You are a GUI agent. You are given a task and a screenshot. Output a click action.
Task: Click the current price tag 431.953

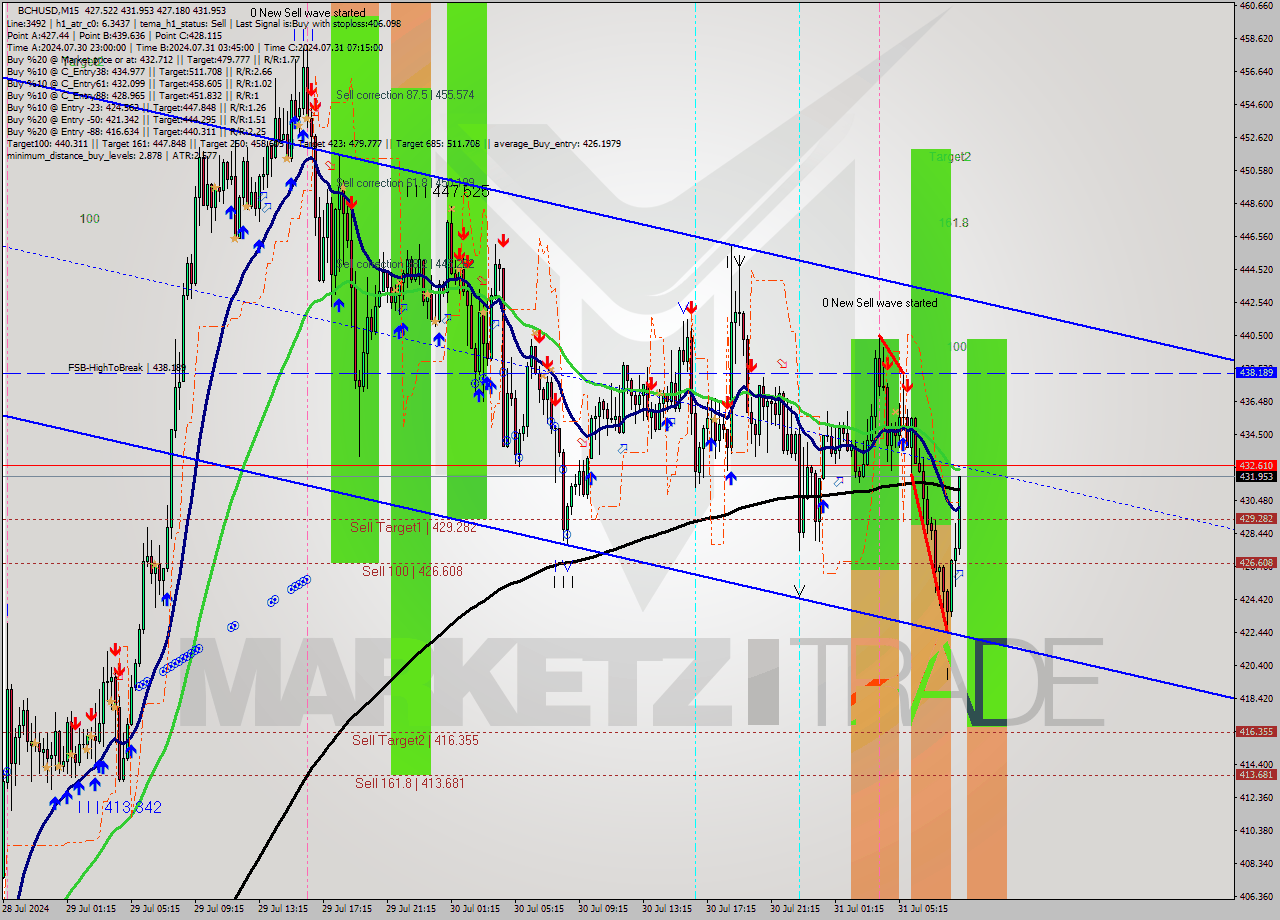pos(1257,477)
